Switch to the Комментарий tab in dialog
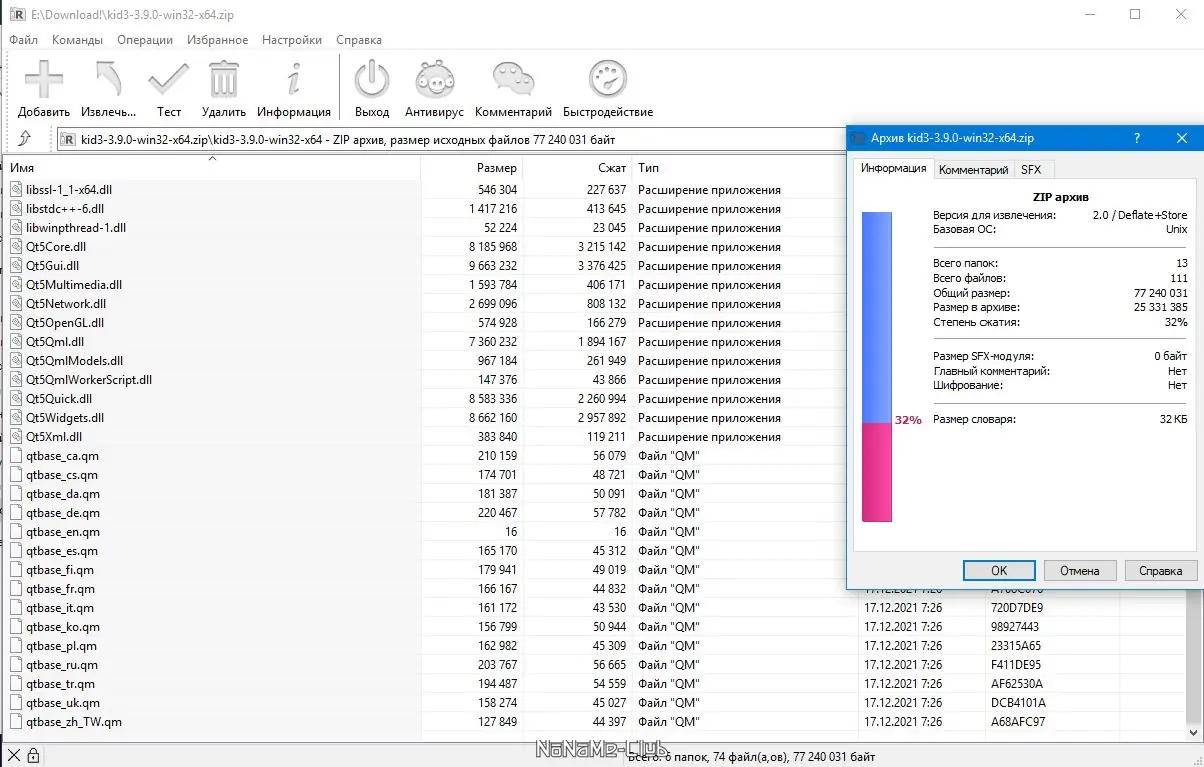 tap(973, 170)
